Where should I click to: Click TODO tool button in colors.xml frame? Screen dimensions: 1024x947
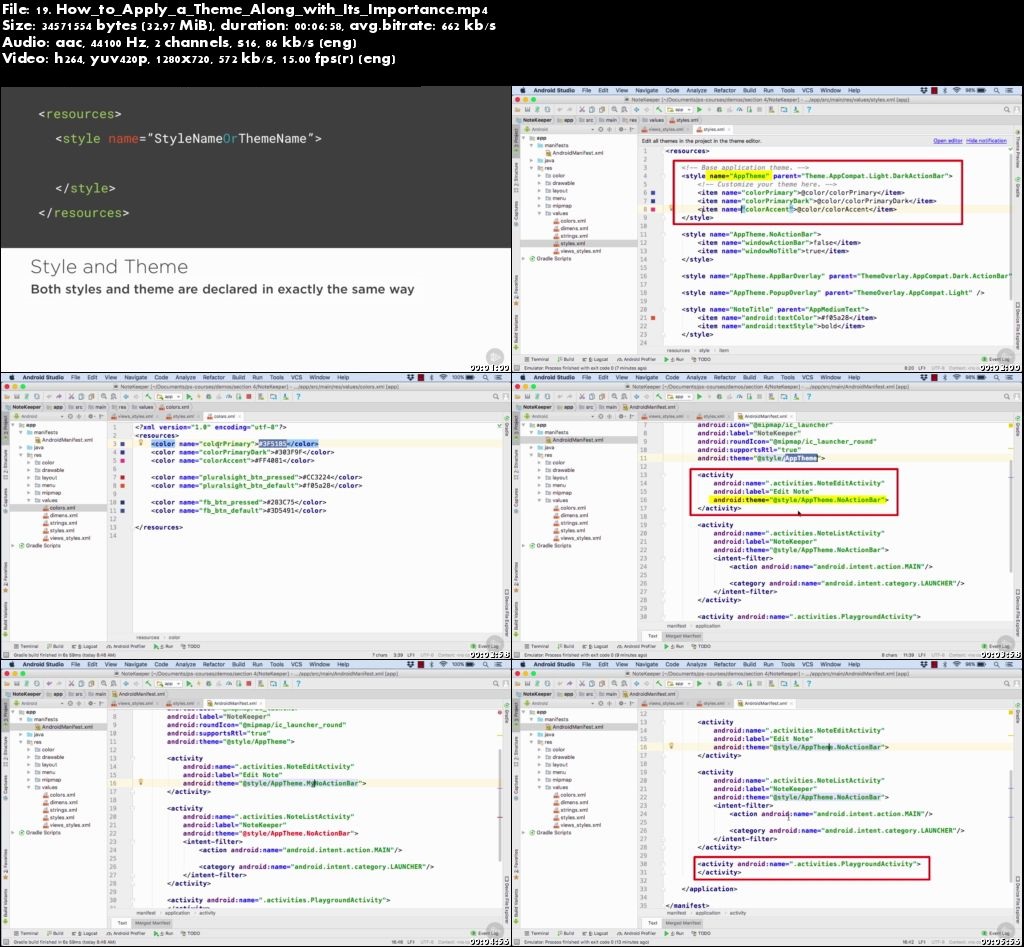[191, 646]
